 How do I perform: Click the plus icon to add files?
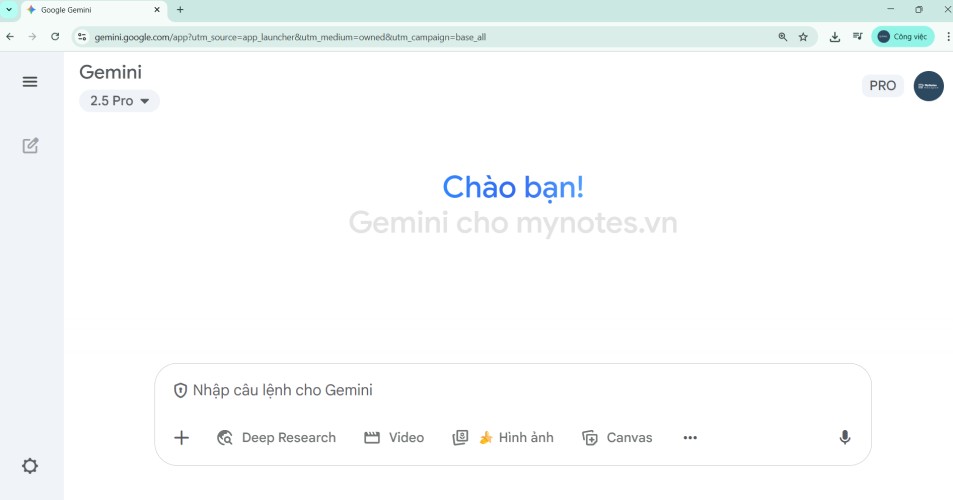pyautogui.click(x=181, y=438)
